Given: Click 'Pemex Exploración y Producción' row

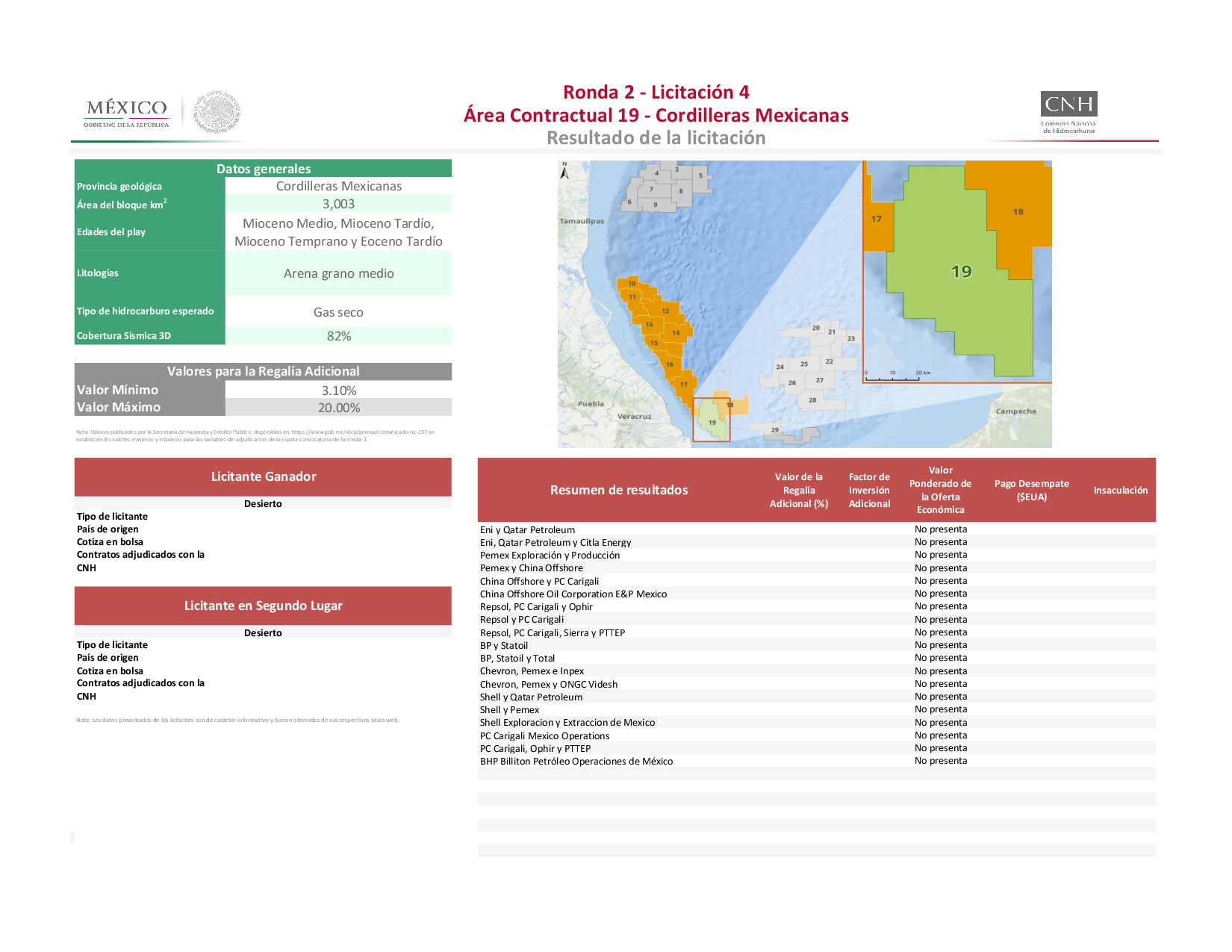Looking at the screenshot, I should tap(817, 555).
